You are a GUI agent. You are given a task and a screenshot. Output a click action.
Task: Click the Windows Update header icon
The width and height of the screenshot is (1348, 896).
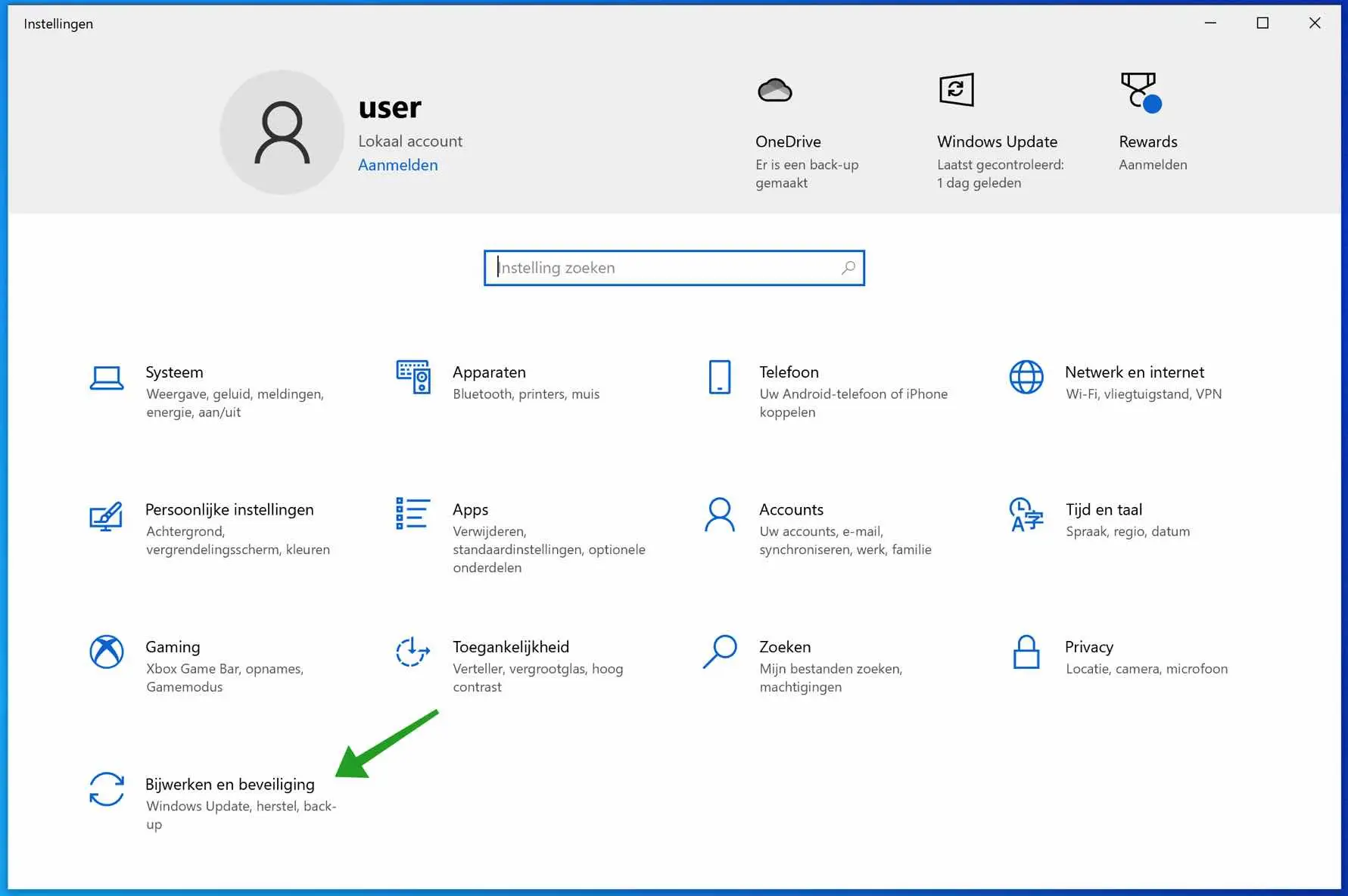[x=957, y=90]
